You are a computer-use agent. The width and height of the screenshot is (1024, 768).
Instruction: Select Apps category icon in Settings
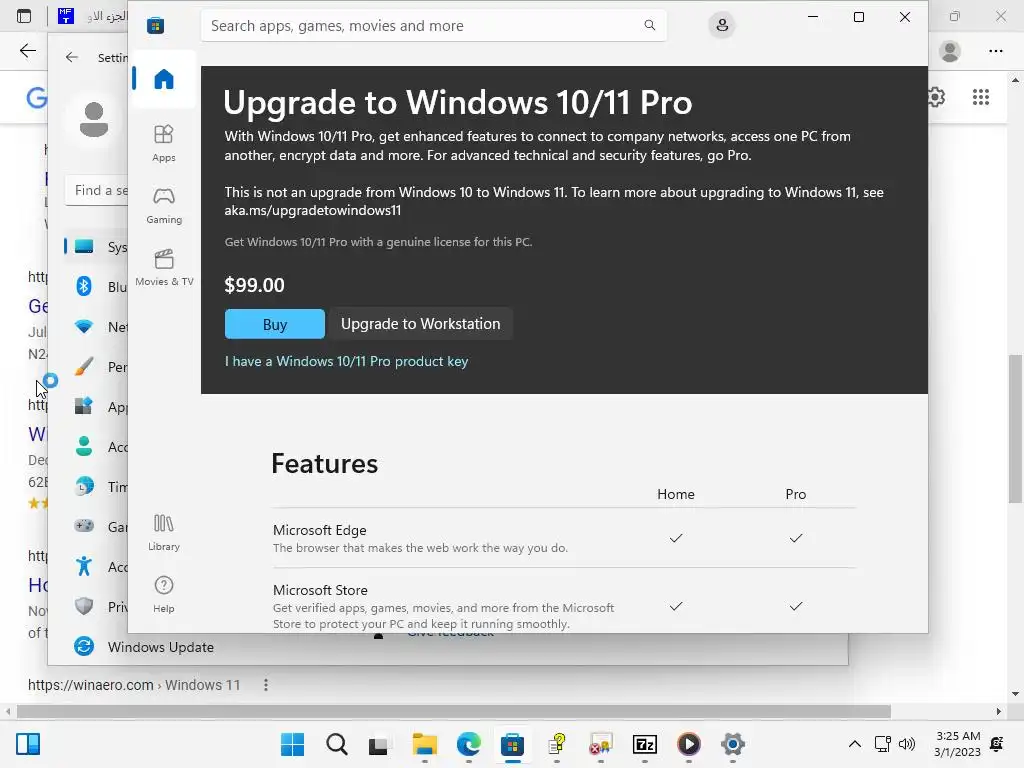pyautogui.click(x=84, y=406)
